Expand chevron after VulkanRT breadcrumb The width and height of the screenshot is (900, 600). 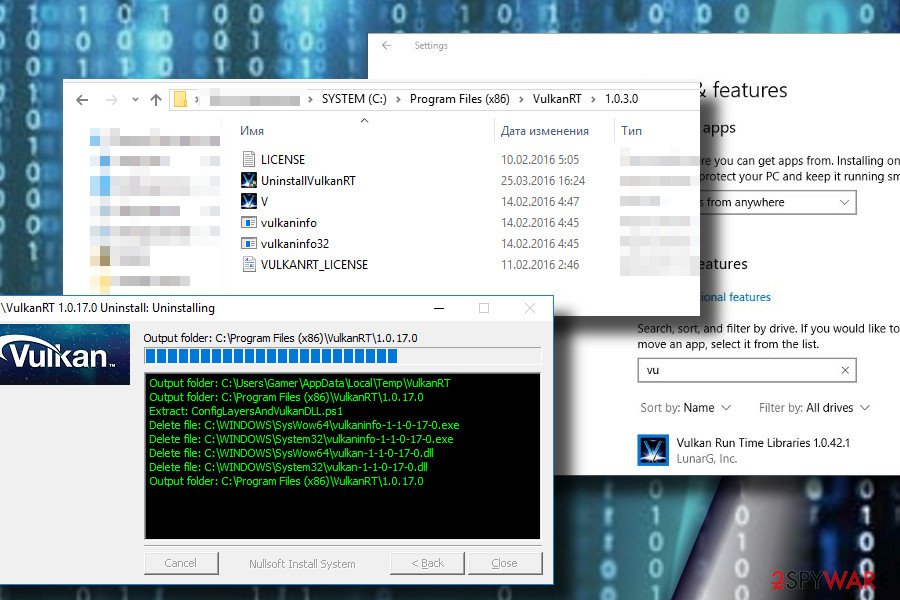(593, 99)
